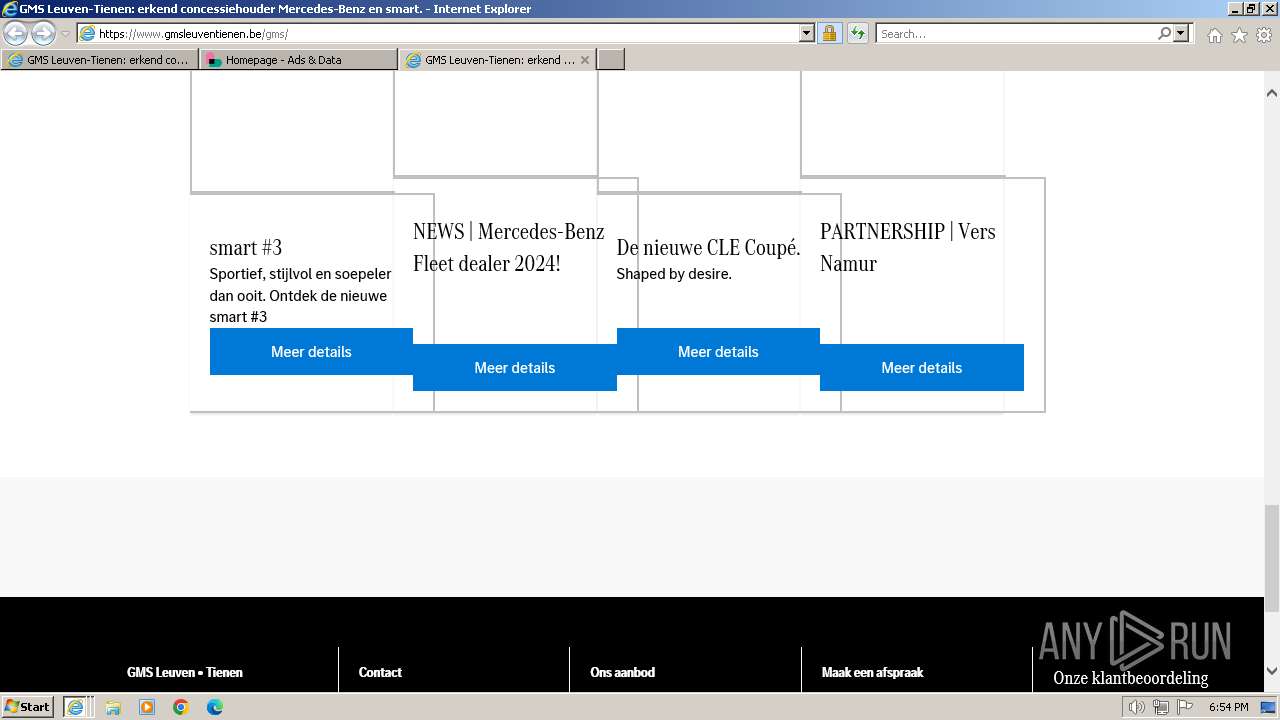Click the Ons aanbod footer heading
The image size is (1280, 720).
(x=622, y=672)
